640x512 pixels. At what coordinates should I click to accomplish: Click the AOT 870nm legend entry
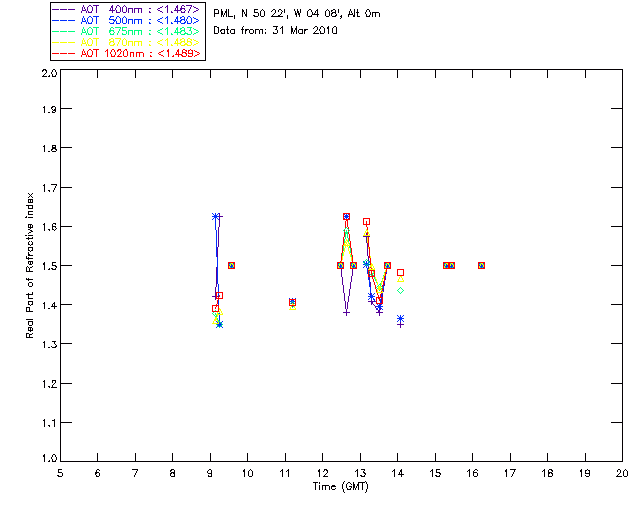pos(127,42)
